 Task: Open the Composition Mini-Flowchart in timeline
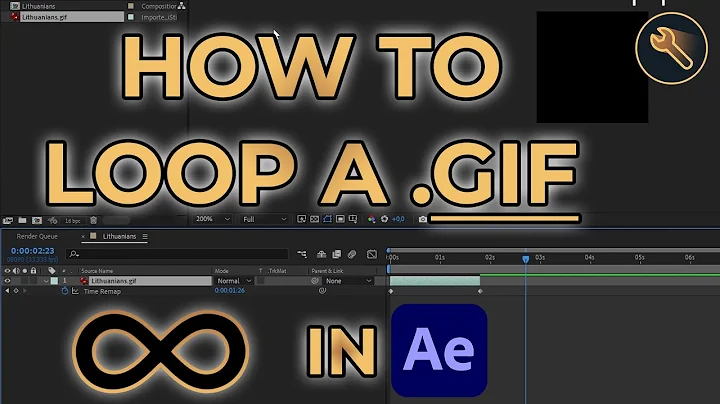301,253
